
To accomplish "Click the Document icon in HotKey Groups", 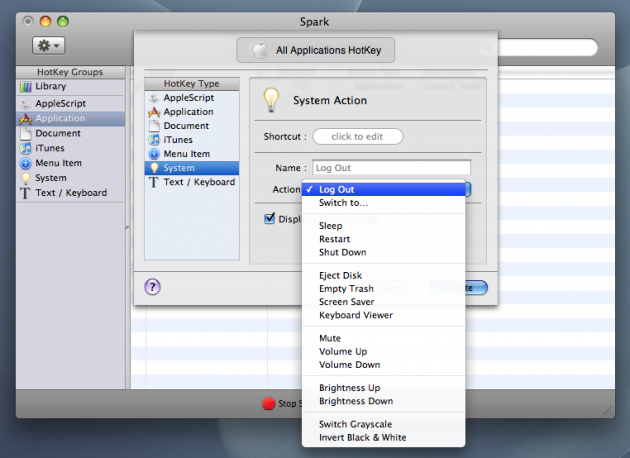I will click(x=26, y=133).
